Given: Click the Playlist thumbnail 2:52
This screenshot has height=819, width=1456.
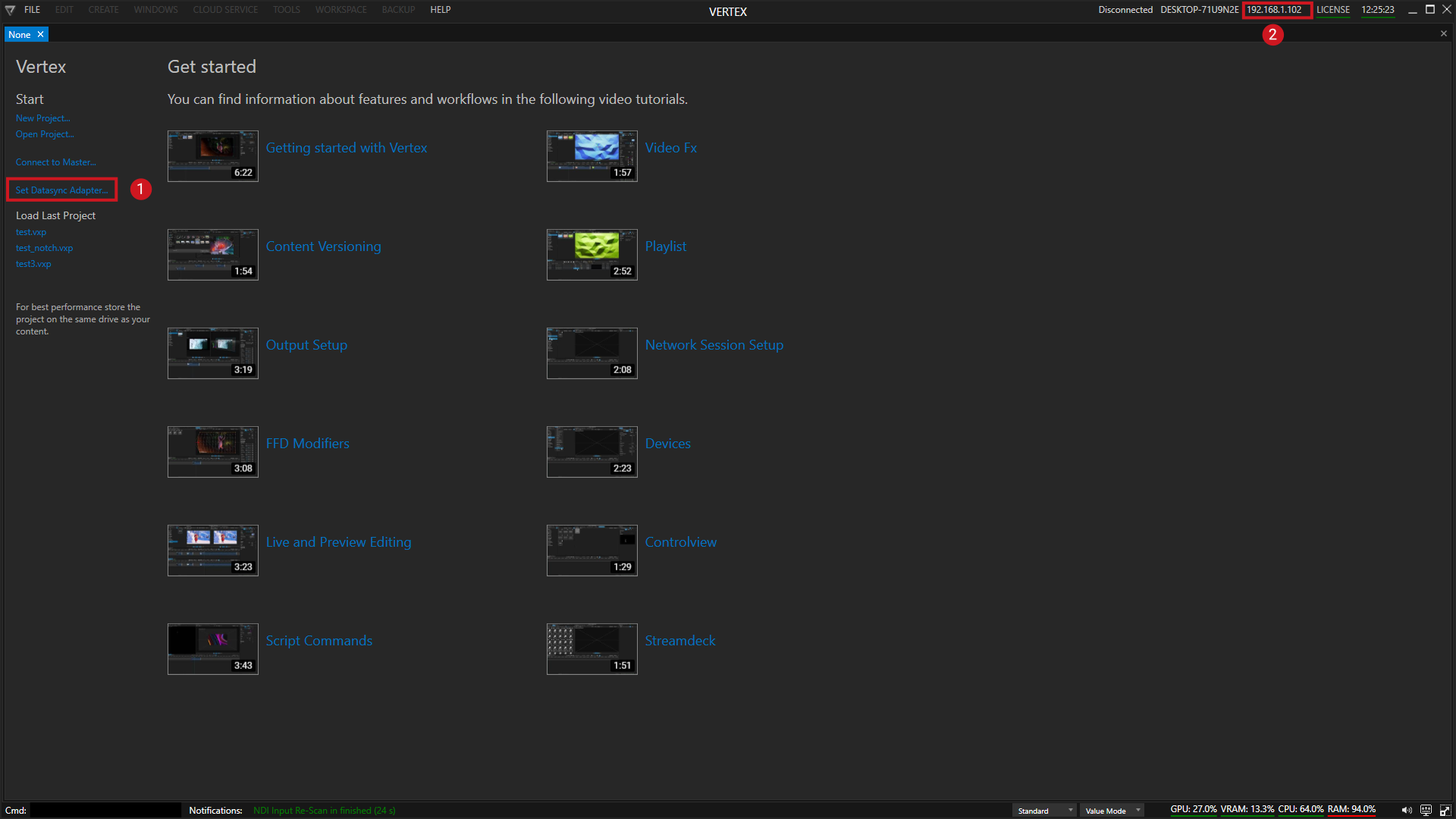Looking at the screenshot, I should (x=592, y=255).
